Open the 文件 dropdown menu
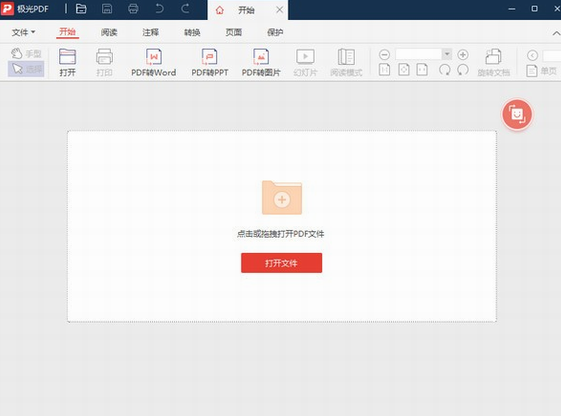This screenshot has width=561, height=416. pyautogui.click(x=23, y=33)
